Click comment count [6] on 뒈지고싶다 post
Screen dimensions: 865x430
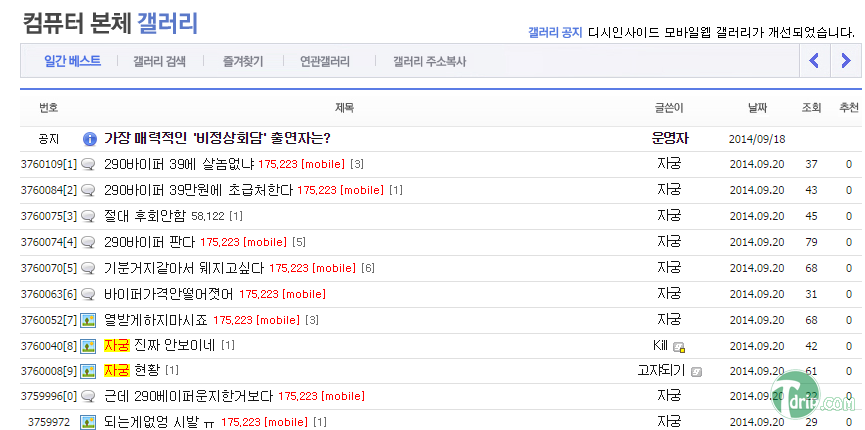point(368,268)
